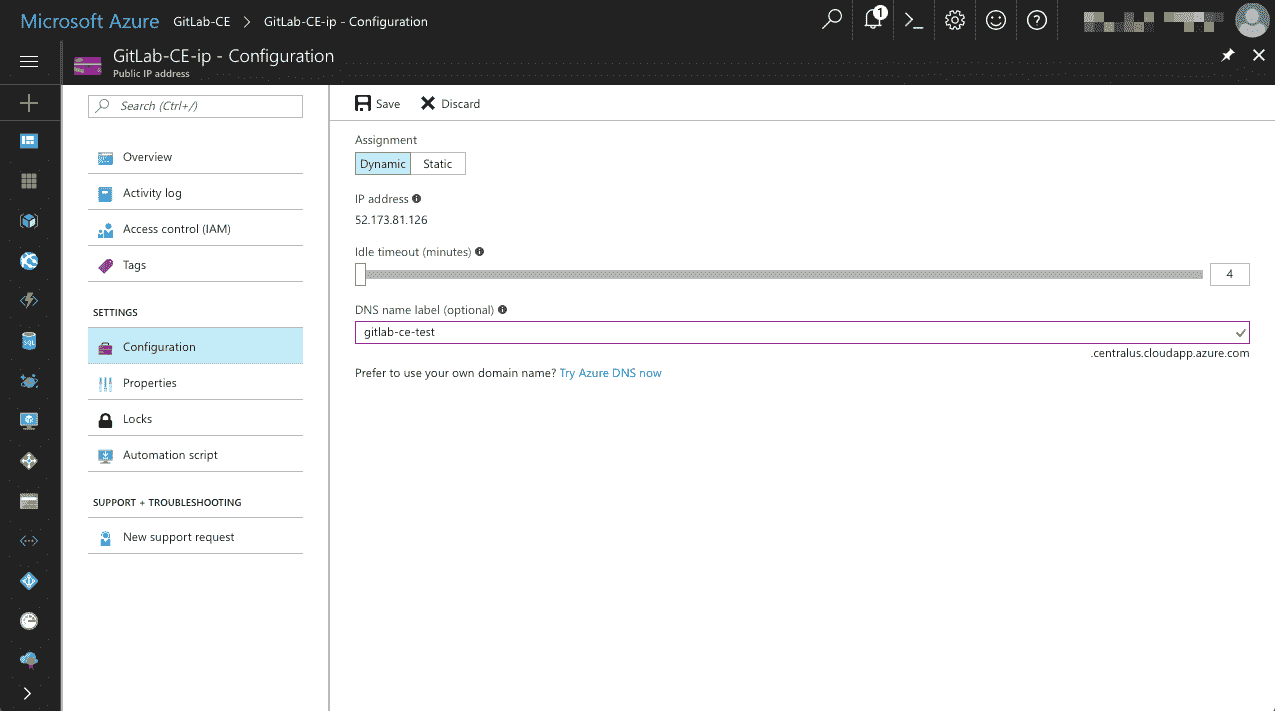Expand the sidebar with the chevron arrow
1275x711 pixels.
[x=29, y=693]
